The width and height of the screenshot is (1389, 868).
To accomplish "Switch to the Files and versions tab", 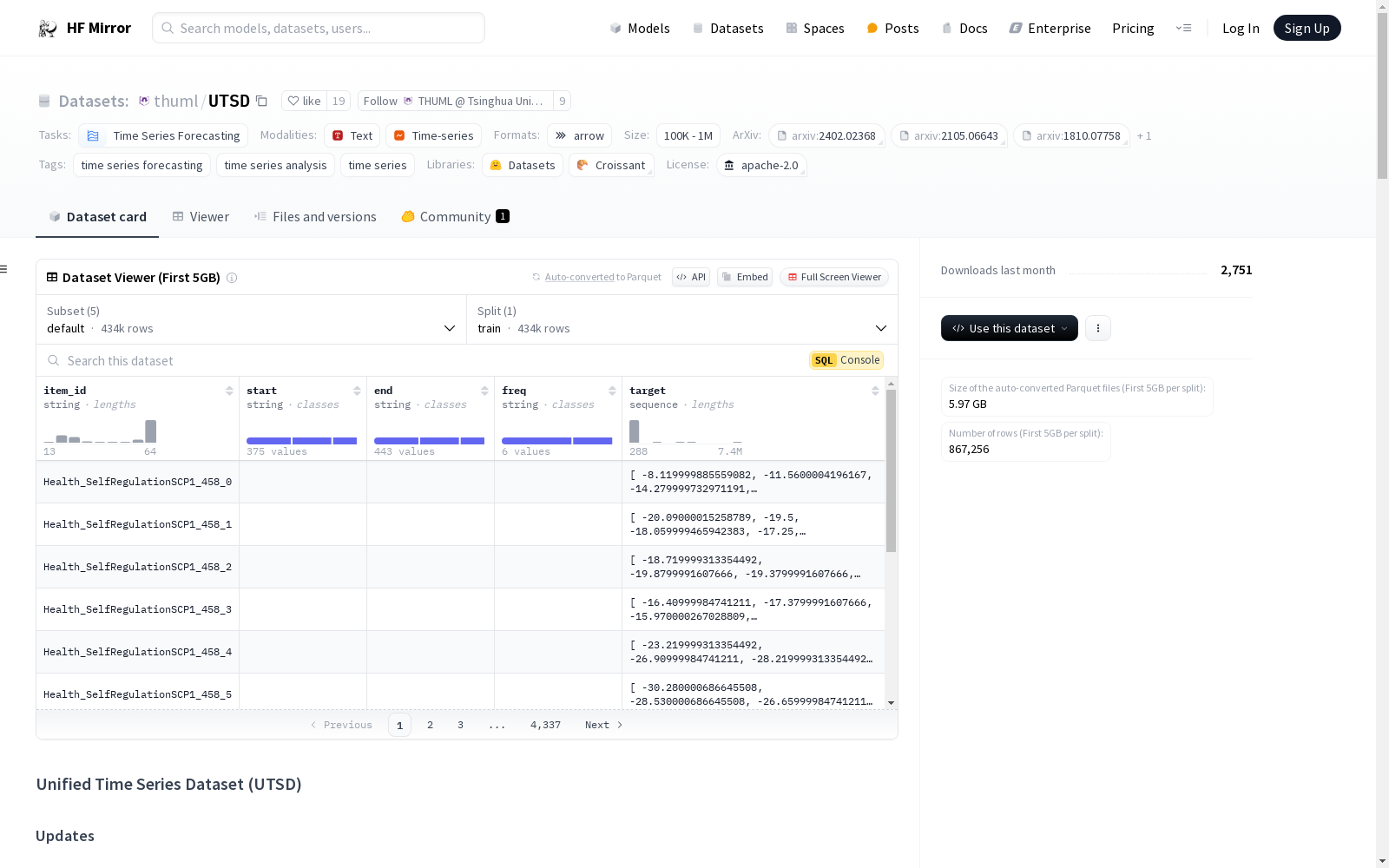I will [315, 217].
